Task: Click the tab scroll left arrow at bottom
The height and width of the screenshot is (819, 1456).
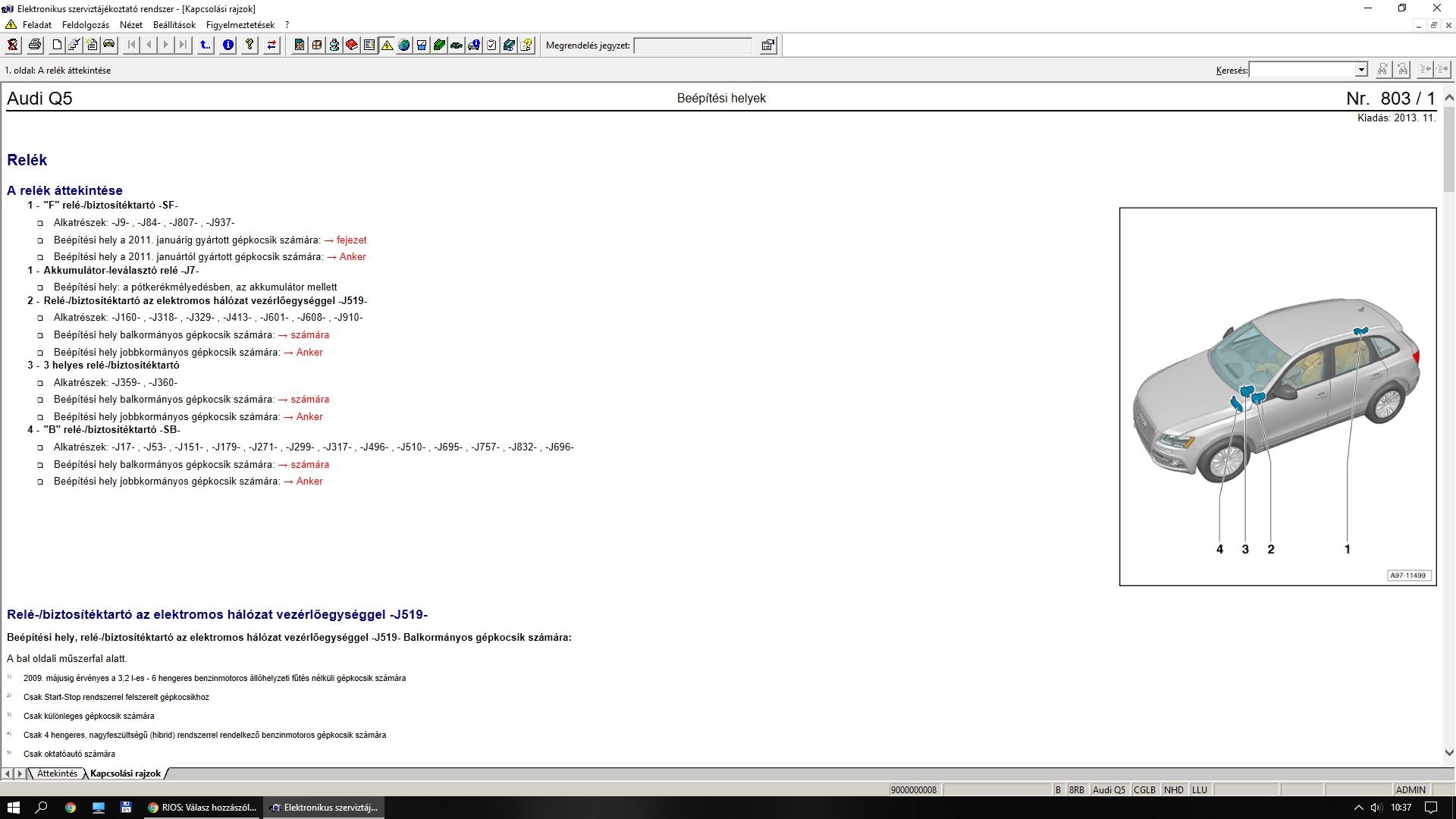Action: [x=8, y=773]
